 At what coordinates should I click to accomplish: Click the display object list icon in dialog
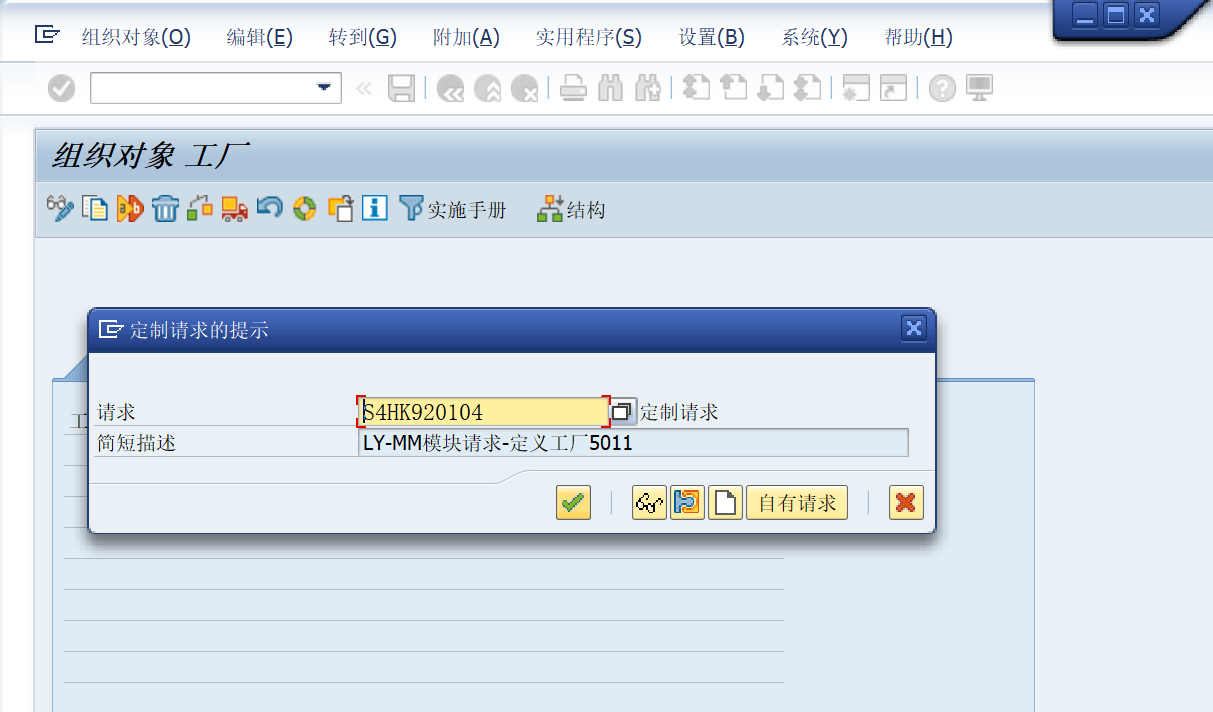coord(687,502)
